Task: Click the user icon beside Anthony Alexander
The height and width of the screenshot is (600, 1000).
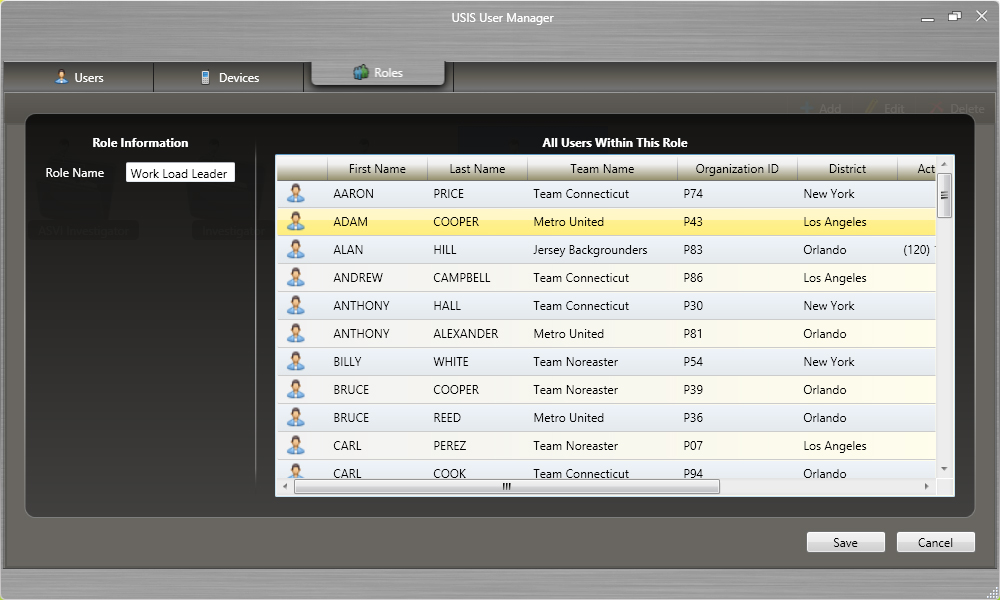Action: tap(296, 334)
